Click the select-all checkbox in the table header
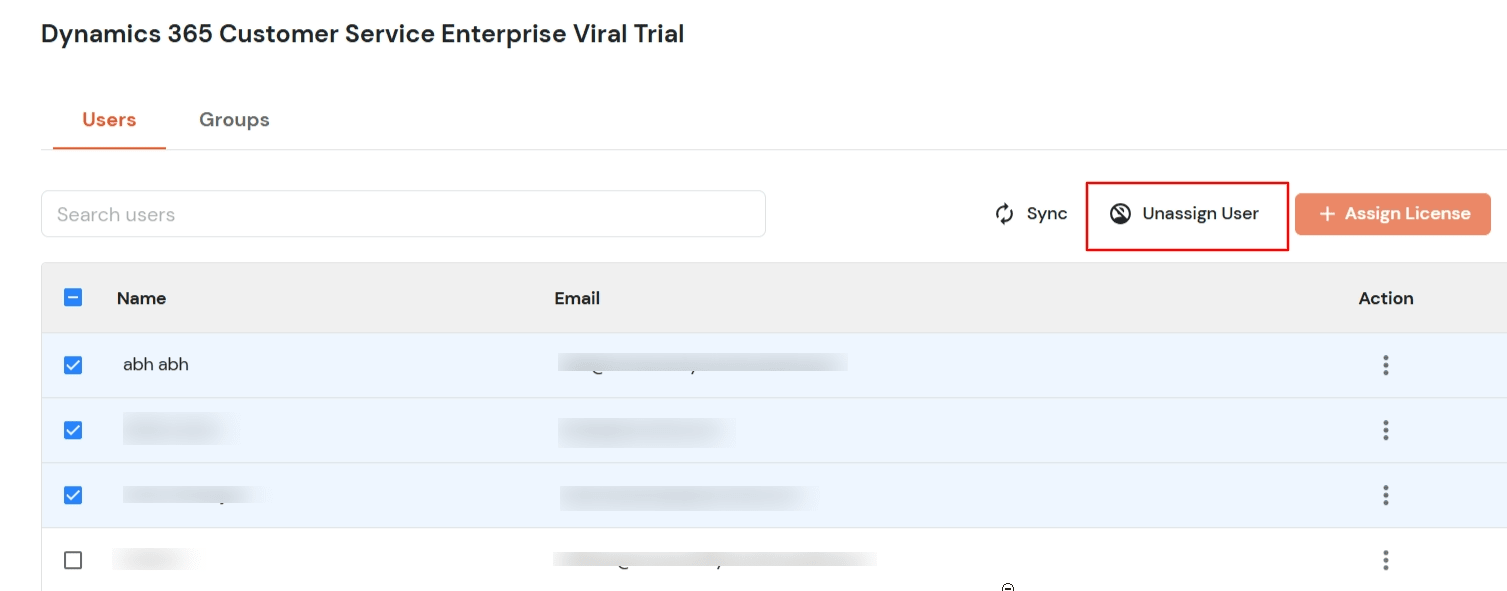 pyautogui.click(x=72, y=298)
